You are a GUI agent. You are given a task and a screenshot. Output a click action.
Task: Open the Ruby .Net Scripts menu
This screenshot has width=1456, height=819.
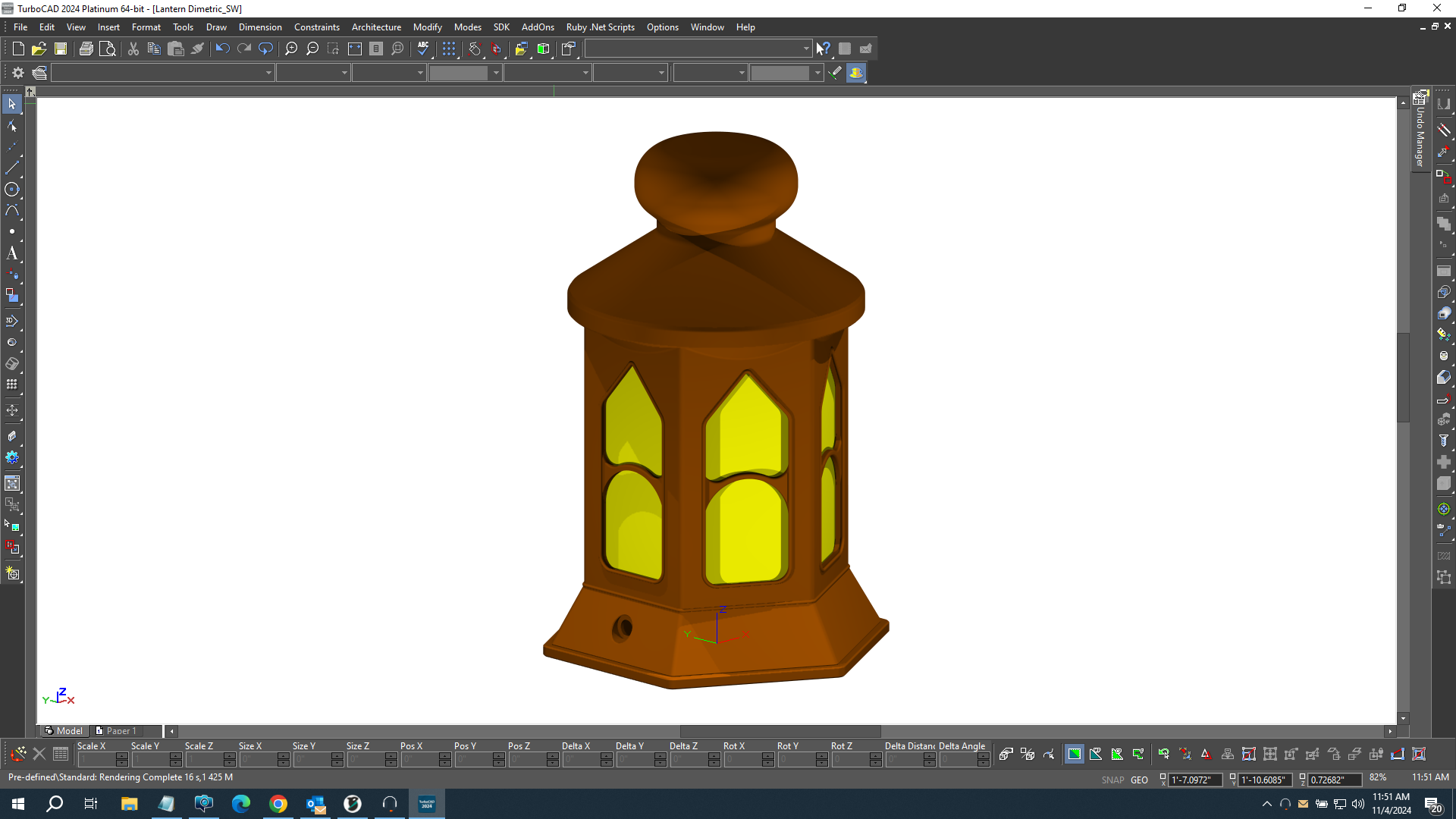[x=600, y=27]
